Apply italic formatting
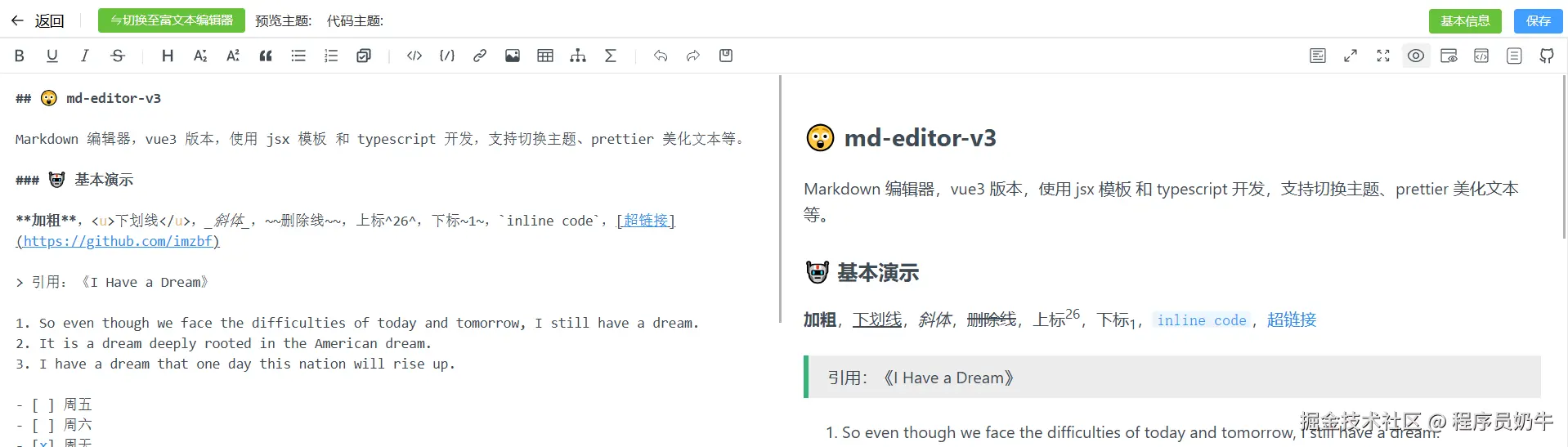The height and width of the screenshot is (447, 1568). 85,56
